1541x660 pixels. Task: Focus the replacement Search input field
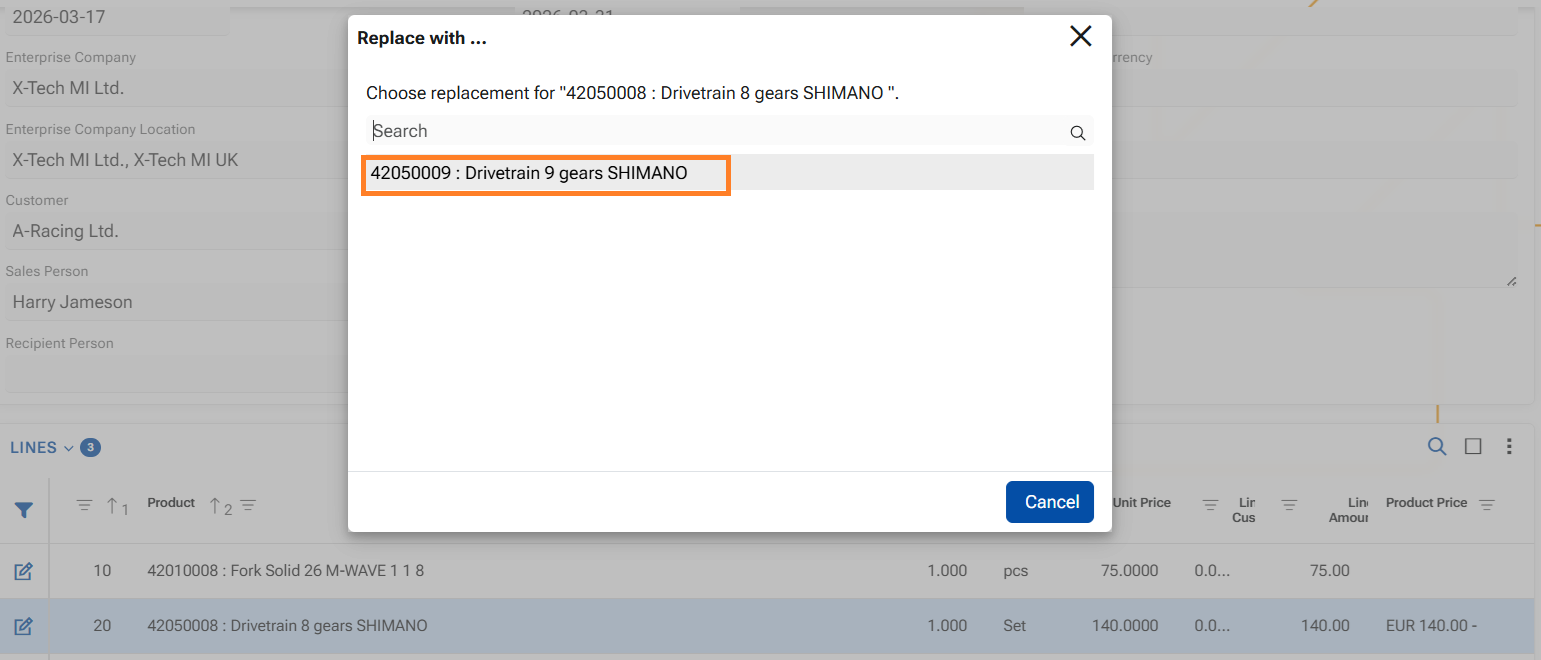pyautogui.click(x=715, y=132)
